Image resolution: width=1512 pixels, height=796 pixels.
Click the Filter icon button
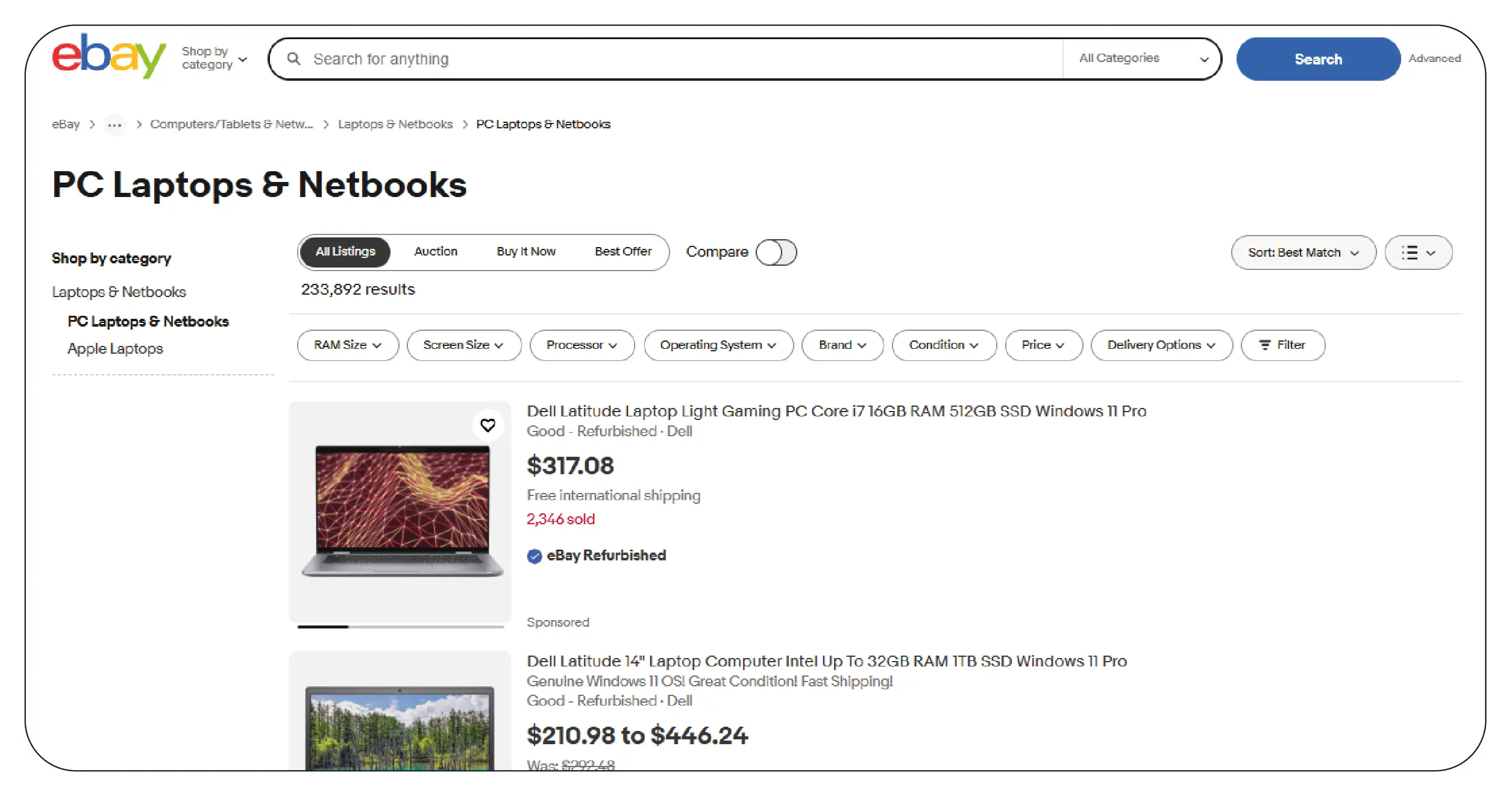[1282, 345]
